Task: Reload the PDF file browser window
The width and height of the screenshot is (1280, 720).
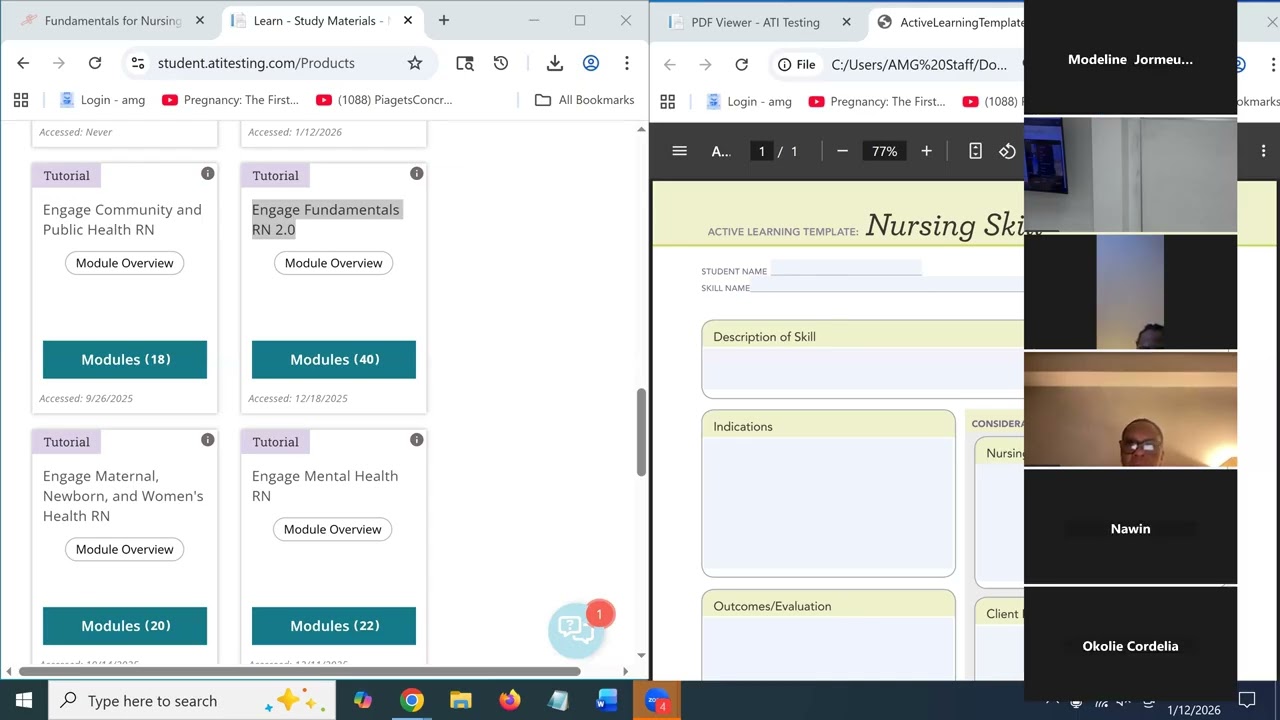Action: pyautogui.click(x=741, y=65)
